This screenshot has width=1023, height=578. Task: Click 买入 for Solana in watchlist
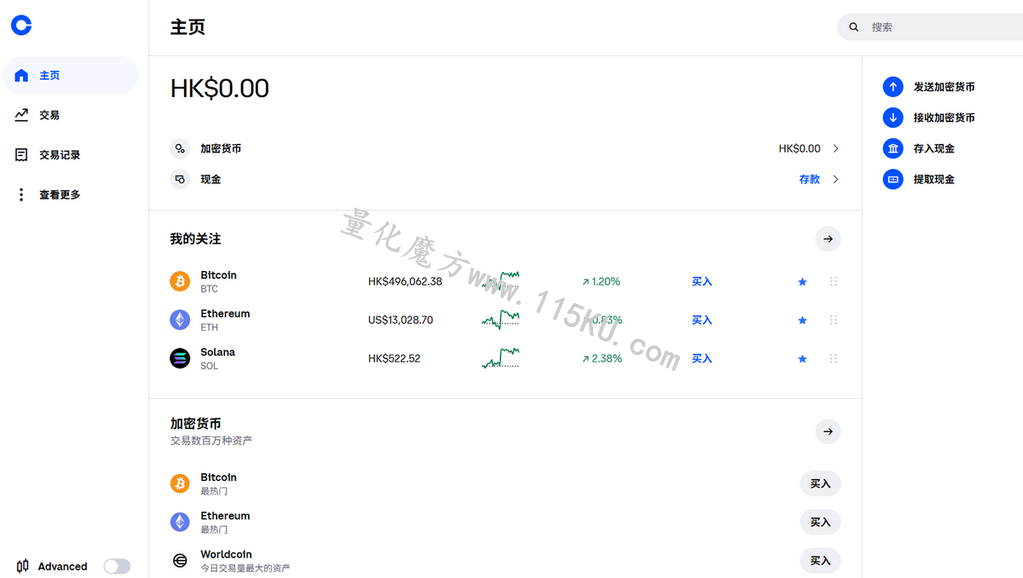[x=702, y=358]
